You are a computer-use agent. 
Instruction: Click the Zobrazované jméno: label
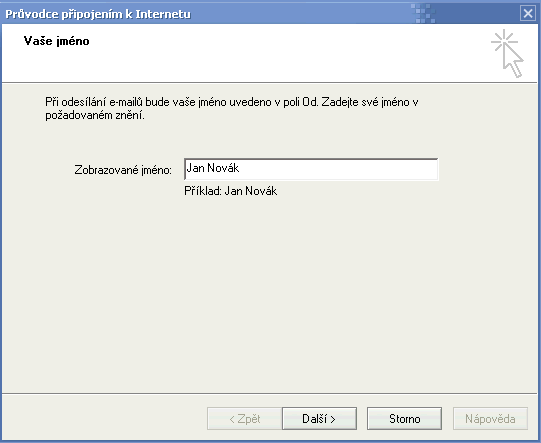point(123,170)
